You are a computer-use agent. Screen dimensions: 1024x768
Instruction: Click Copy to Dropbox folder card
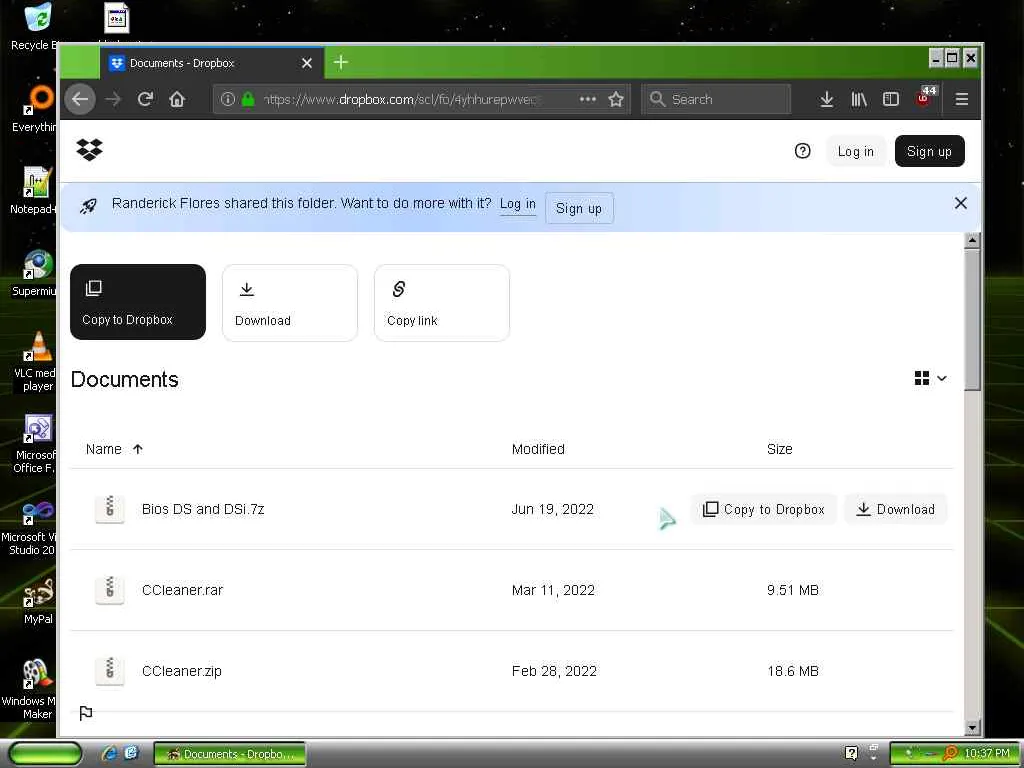pos(138,302)
